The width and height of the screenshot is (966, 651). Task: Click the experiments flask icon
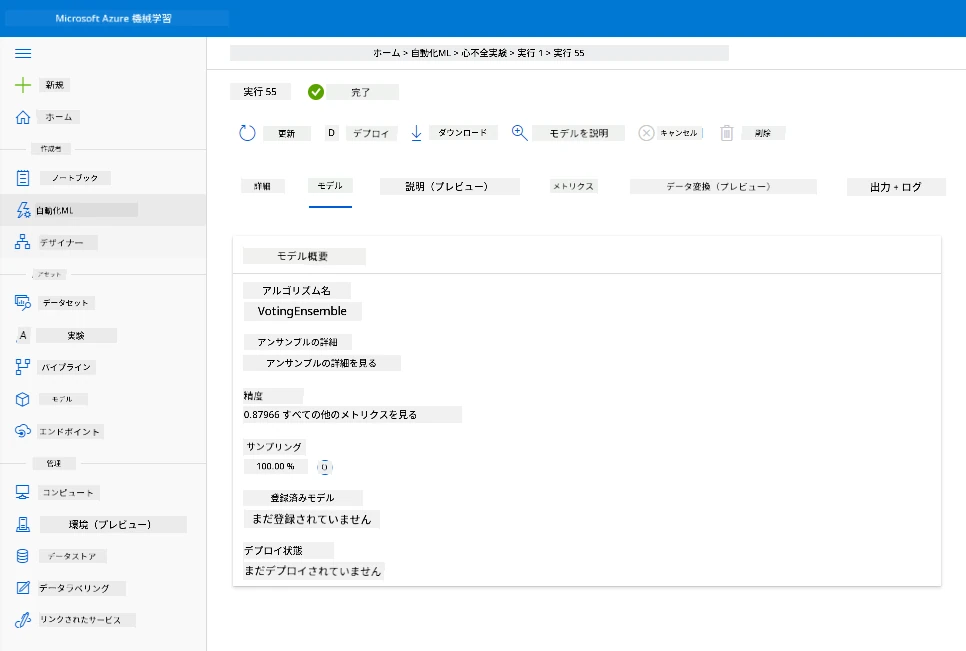tap(23, 335)
